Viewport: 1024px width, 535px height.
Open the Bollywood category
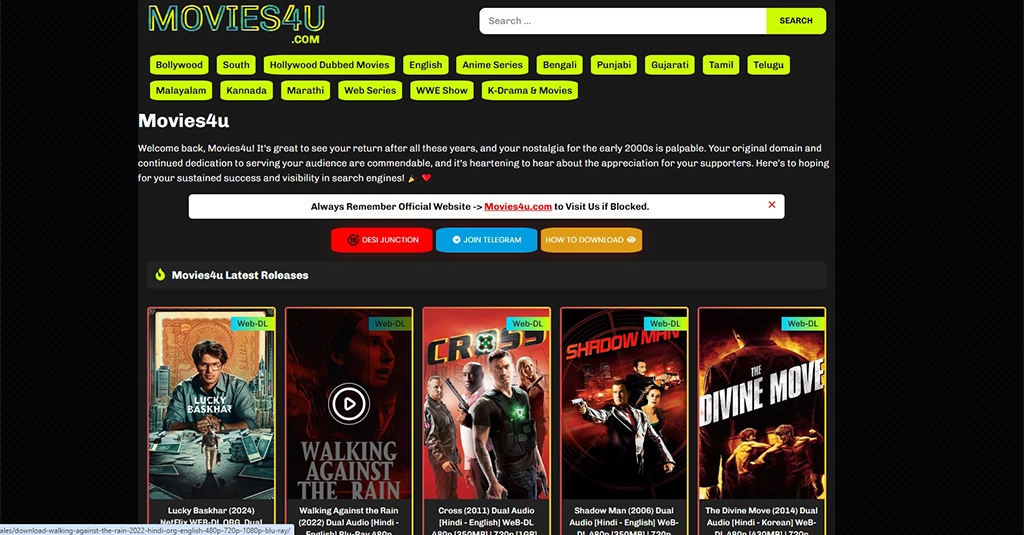click(179, 65)
